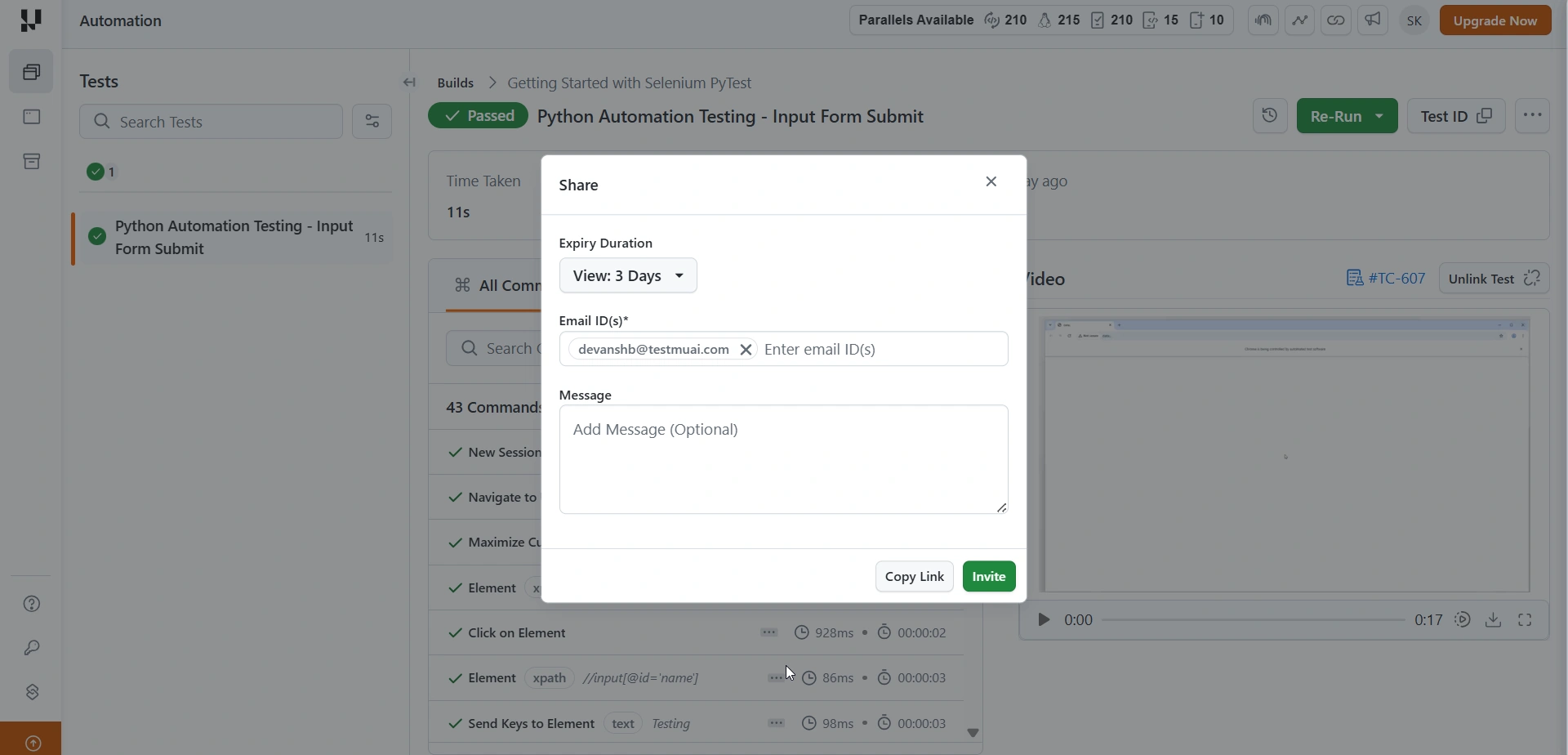Download the test video
This screenshot has height=755, width=1568.
(x=1494, y=620)
